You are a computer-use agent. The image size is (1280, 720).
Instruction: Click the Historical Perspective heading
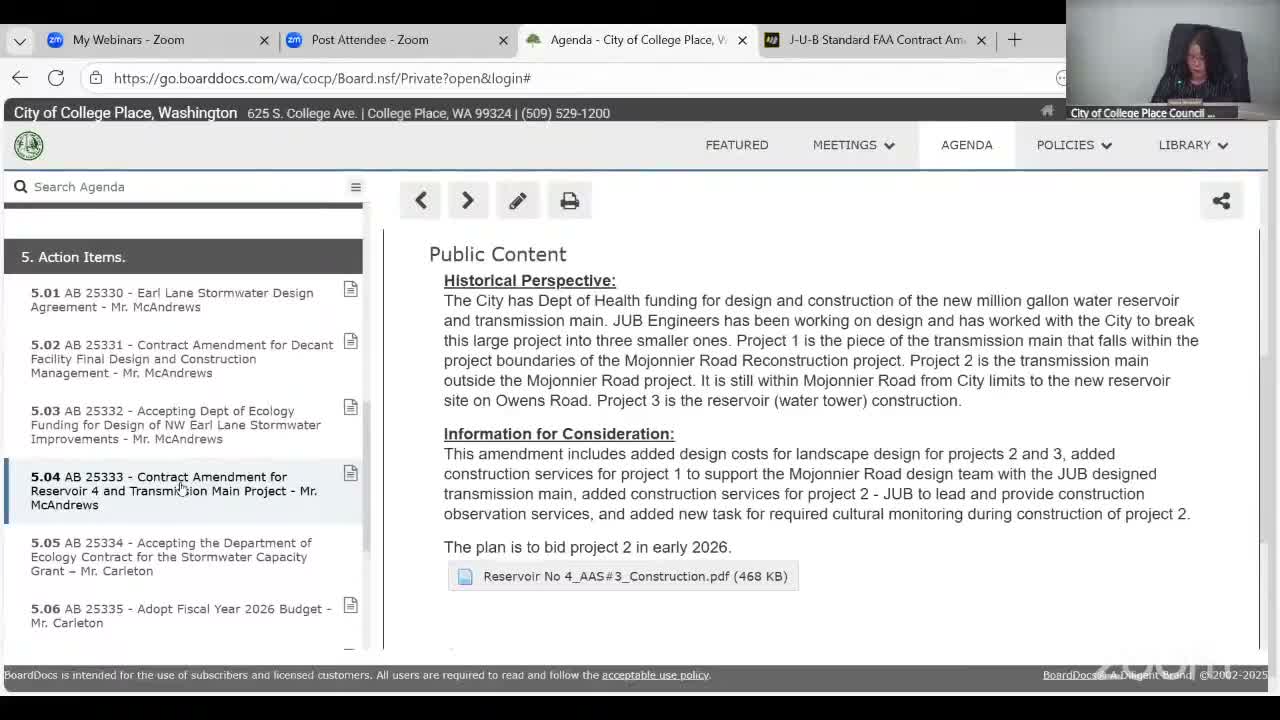point(530,281)
